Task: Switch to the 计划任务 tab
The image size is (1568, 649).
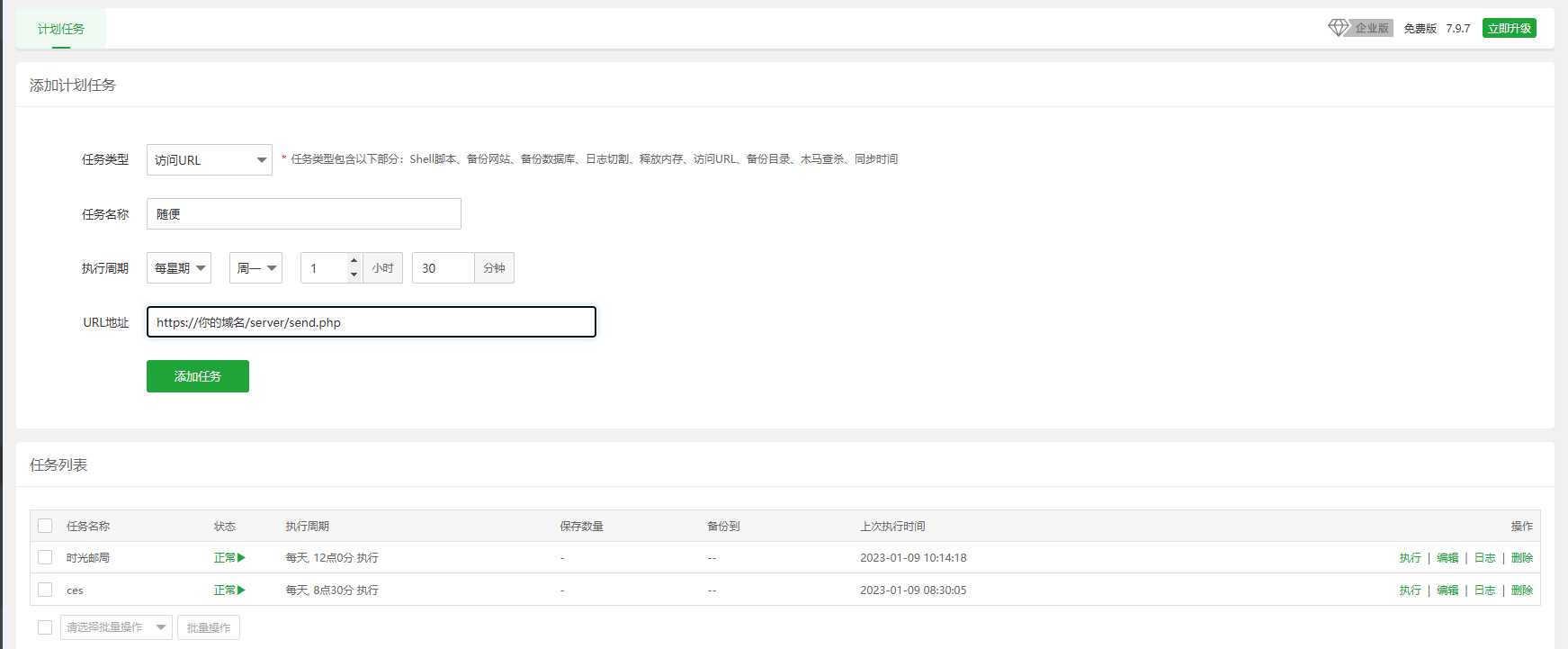Action: [61, 29]
